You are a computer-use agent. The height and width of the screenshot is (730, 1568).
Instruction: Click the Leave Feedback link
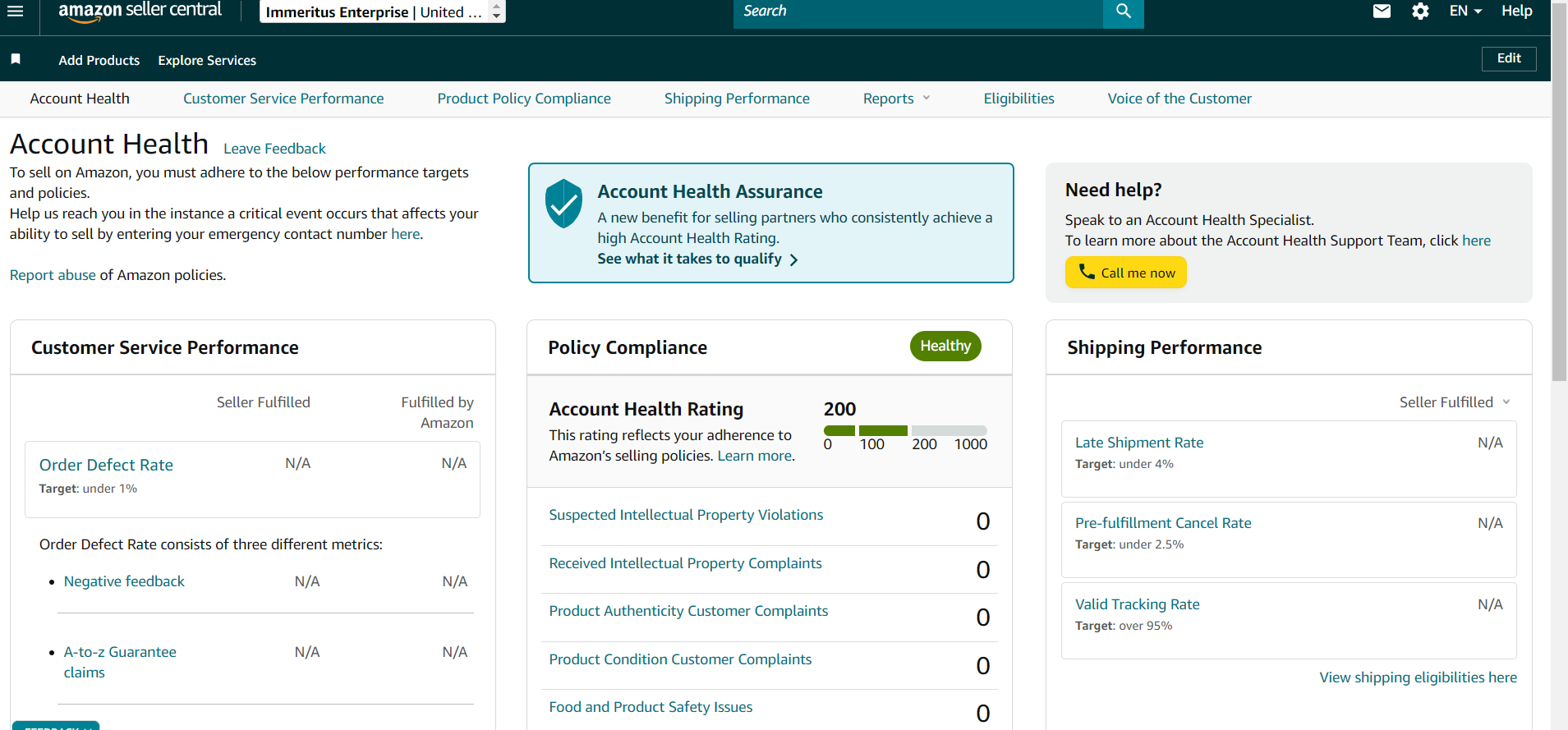coord(274,149)
